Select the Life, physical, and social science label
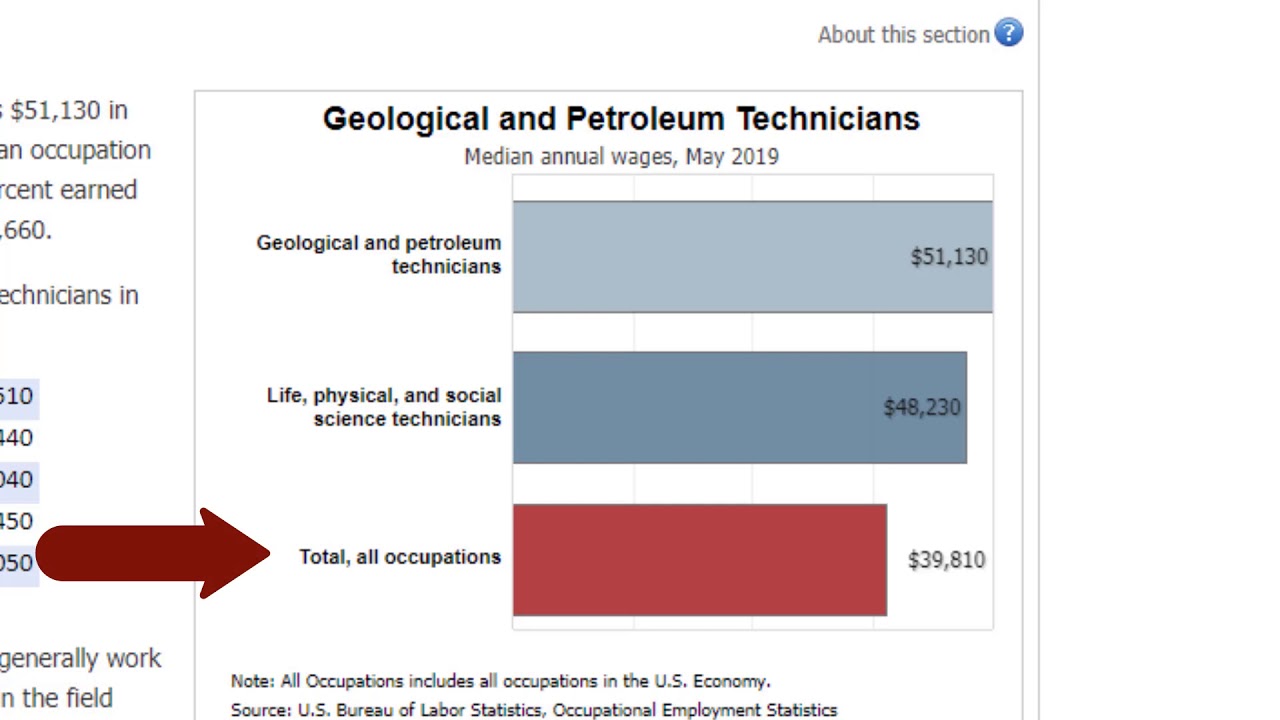 (x=384, y=407)
